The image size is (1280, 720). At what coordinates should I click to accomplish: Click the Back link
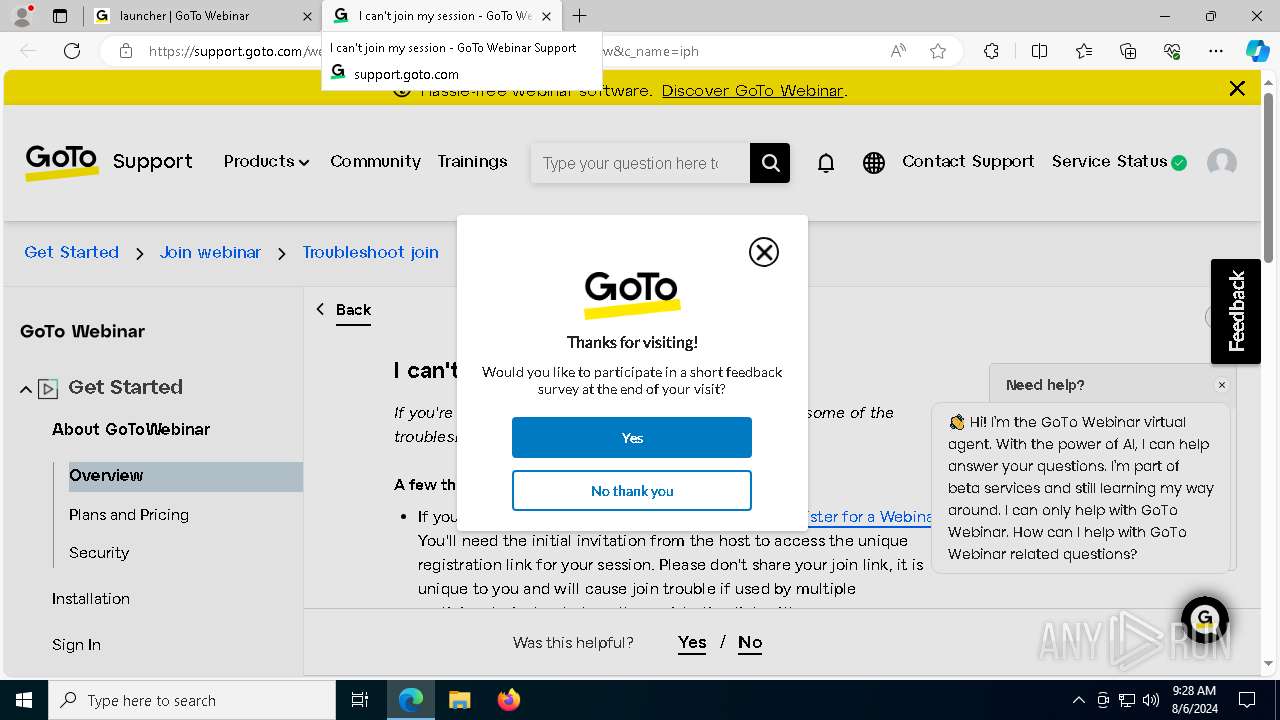click(353, 310)
